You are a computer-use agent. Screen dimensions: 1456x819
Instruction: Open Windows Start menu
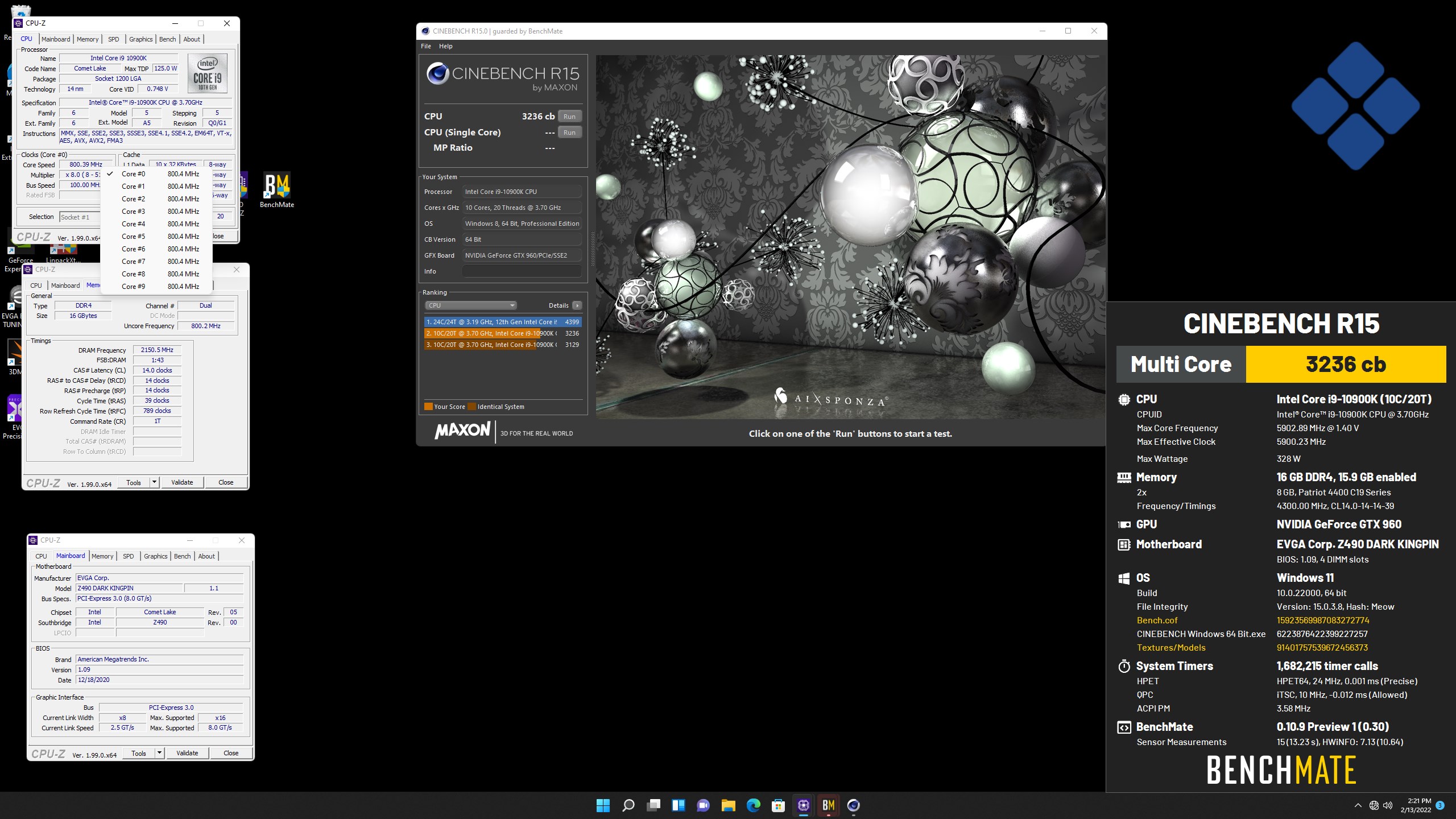coord(603,805)
